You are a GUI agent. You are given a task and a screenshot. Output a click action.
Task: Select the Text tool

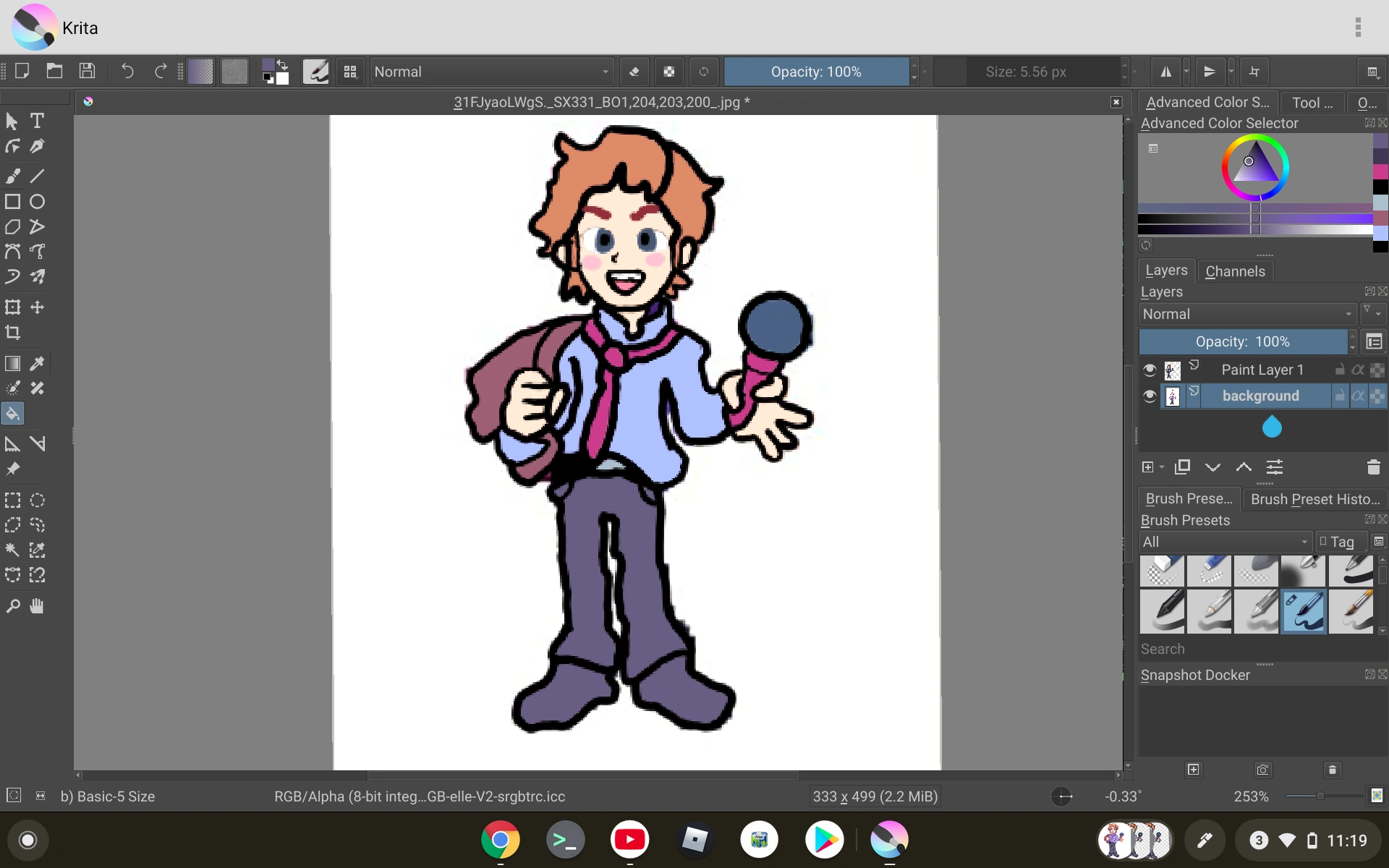point(37,121)
